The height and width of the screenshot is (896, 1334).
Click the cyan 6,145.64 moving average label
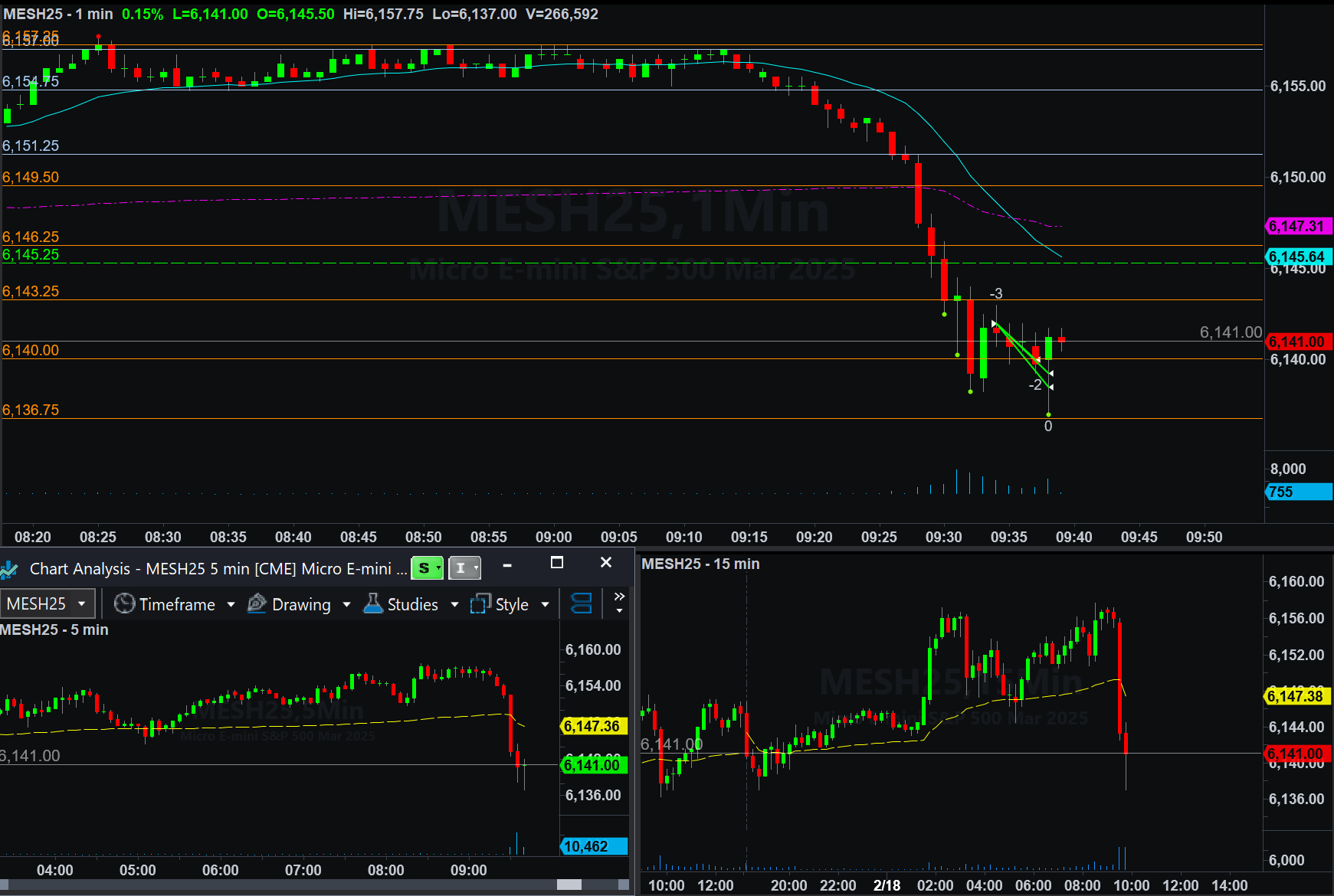click(x=1297, y=257)
